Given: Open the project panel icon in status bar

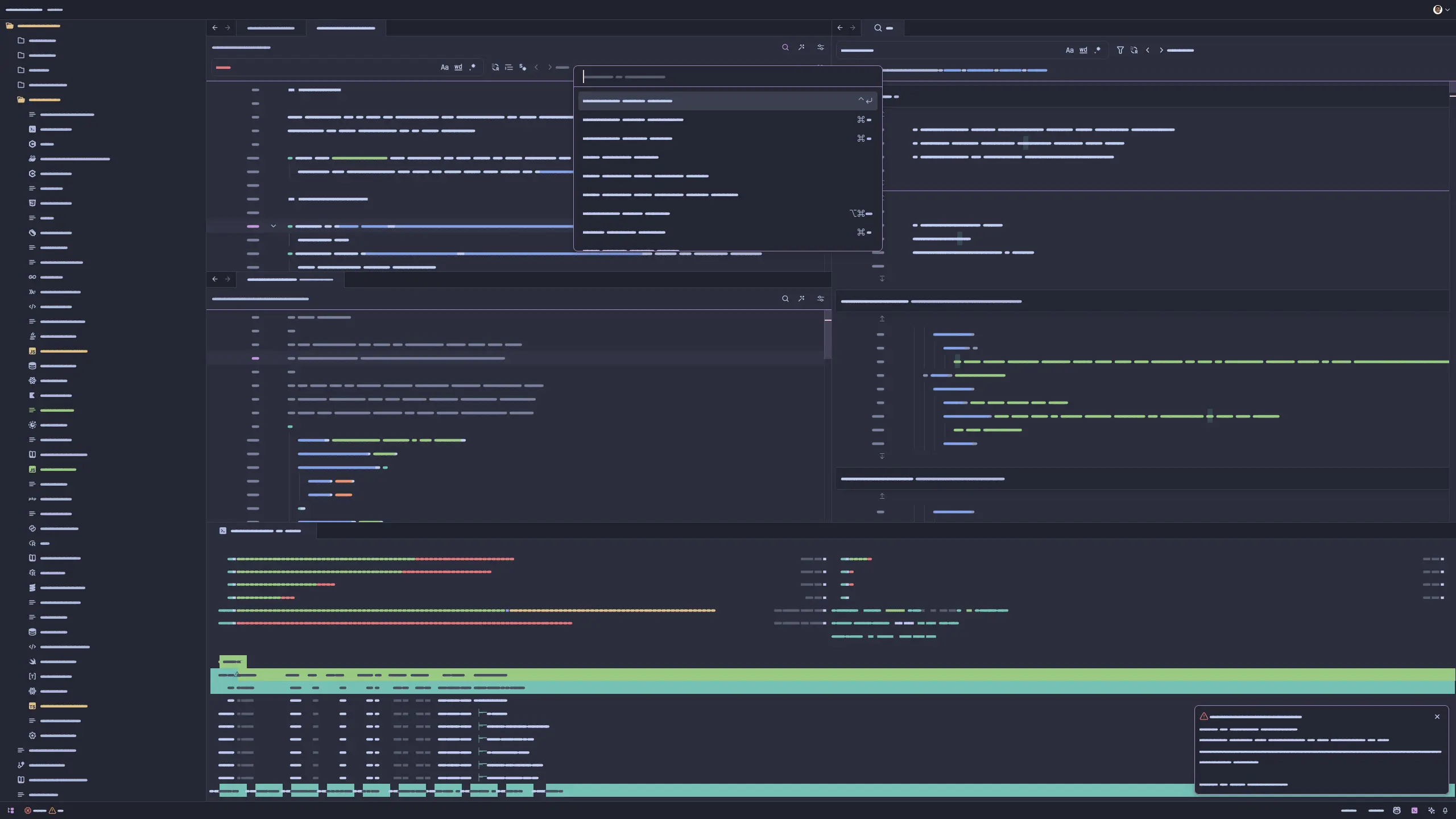Looking at the screenshot, I should pos(11,810).
